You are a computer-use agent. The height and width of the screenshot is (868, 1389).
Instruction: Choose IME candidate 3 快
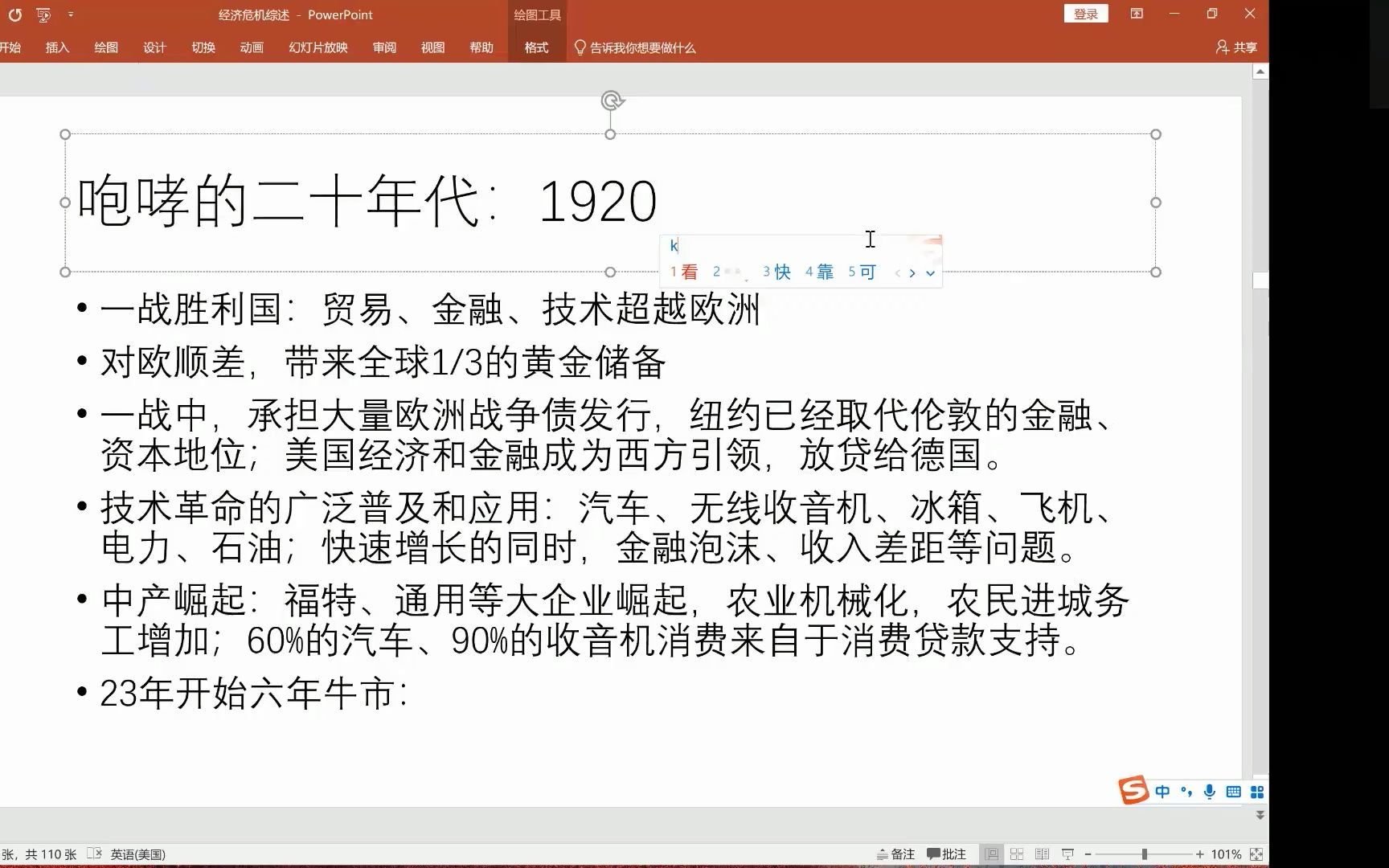[776, 272]
